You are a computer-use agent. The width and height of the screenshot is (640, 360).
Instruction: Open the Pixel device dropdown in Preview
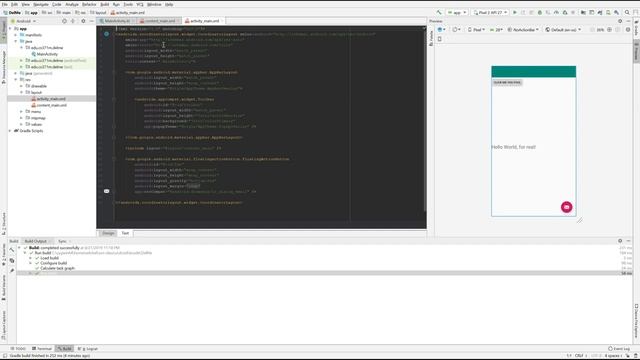[476, 30]
